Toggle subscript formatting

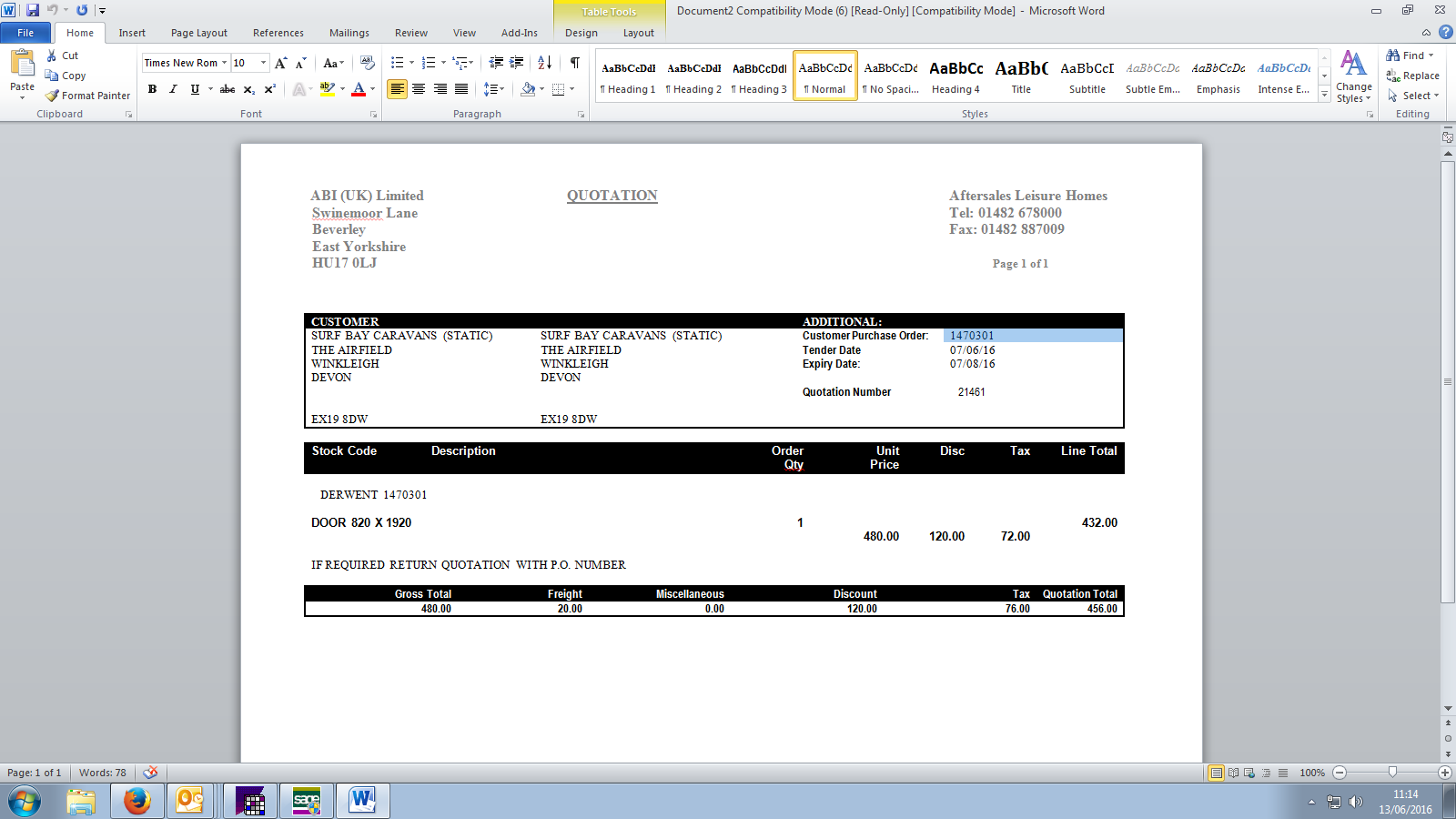point(248,89)
